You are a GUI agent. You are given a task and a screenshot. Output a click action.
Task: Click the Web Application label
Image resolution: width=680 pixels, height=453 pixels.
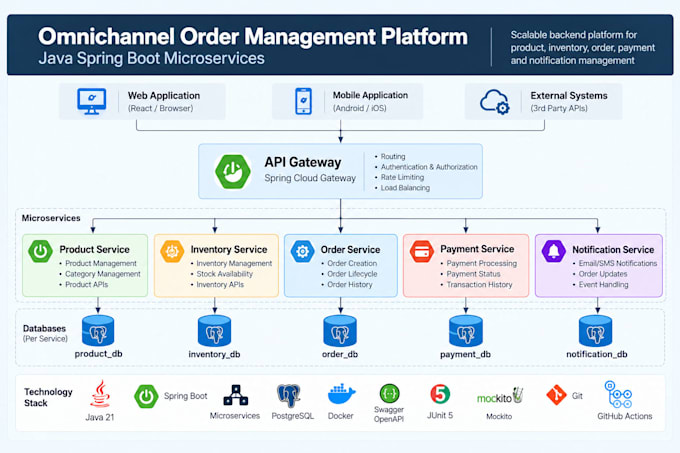pyautogui.click(x=164, y=95)
